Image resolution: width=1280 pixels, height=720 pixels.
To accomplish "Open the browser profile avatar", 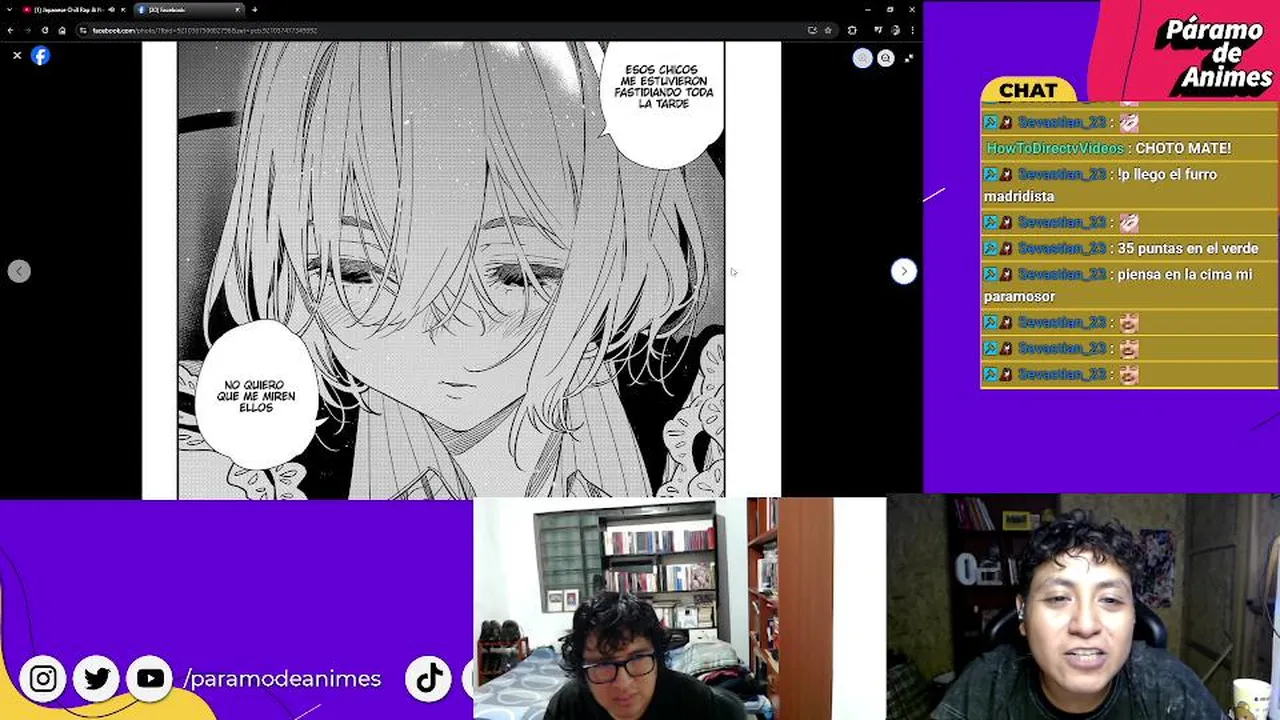I will [894, 30].
